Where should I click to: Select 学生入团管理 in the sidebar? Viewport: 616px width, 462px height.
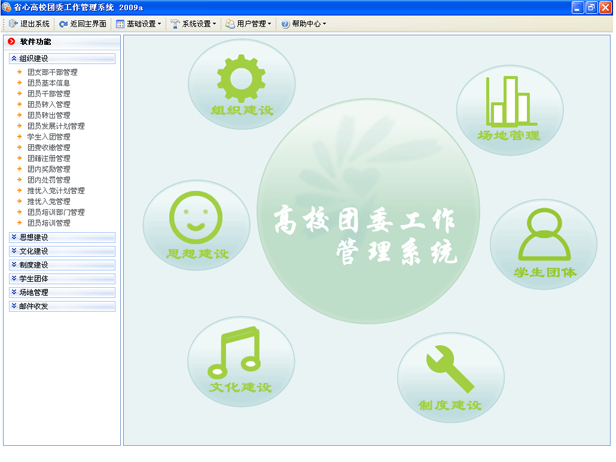click(x=48, y=137)
